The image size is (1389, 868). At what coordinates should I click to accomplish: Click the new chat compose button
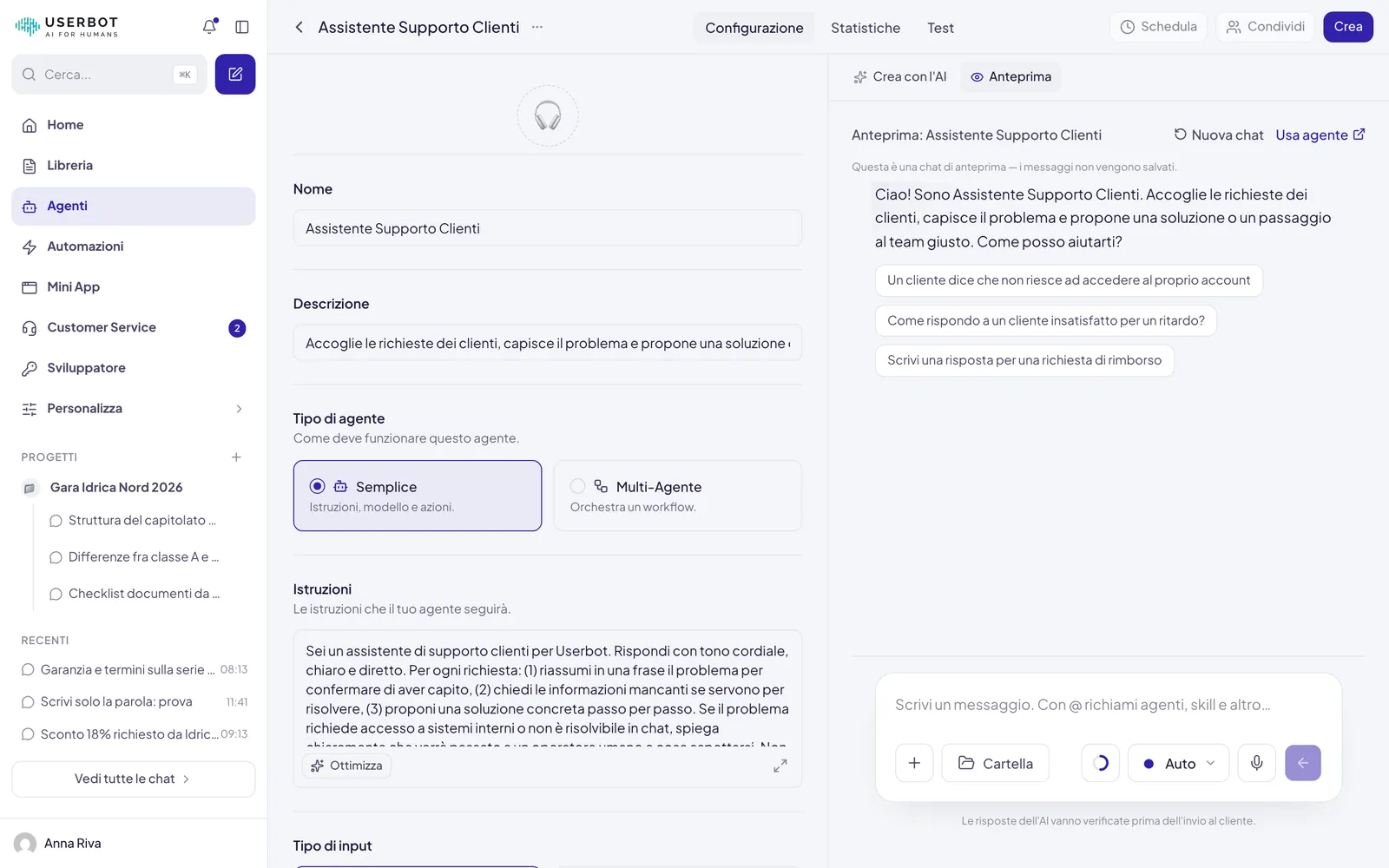tap(235, 75)
